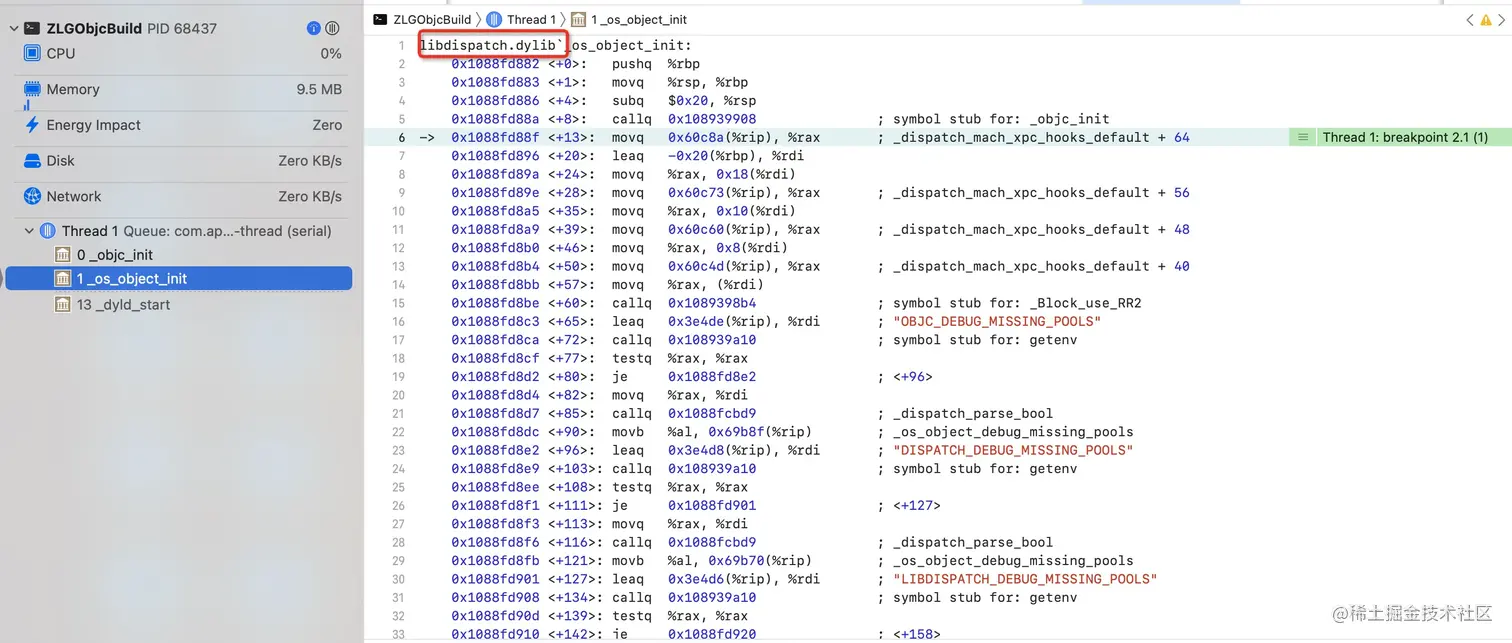Click the CPU value 0%
The width and height of the screenshot is (1512, 643).
[331, 53]
